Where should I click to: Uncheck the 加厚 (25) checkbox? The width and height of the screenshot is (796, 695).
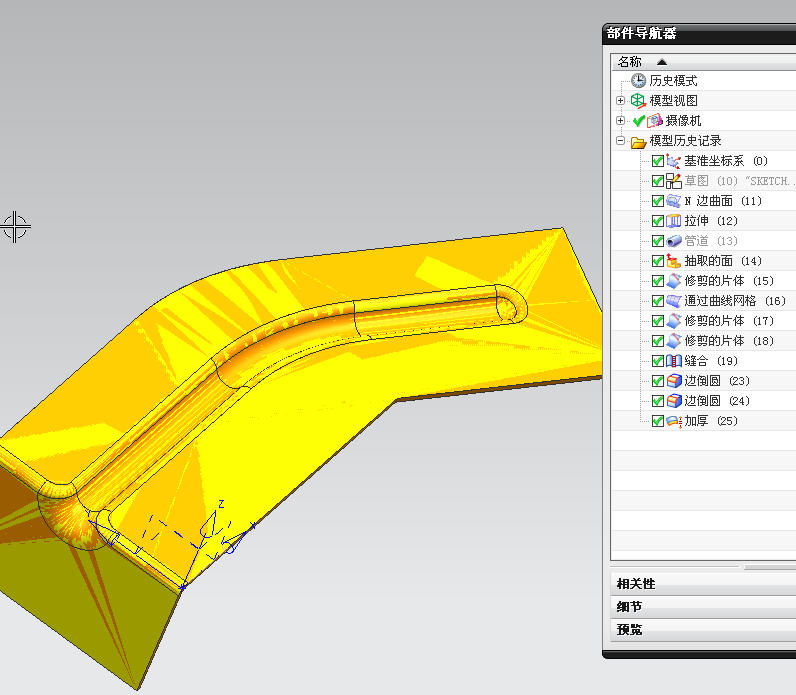click(x=657, y=421)
